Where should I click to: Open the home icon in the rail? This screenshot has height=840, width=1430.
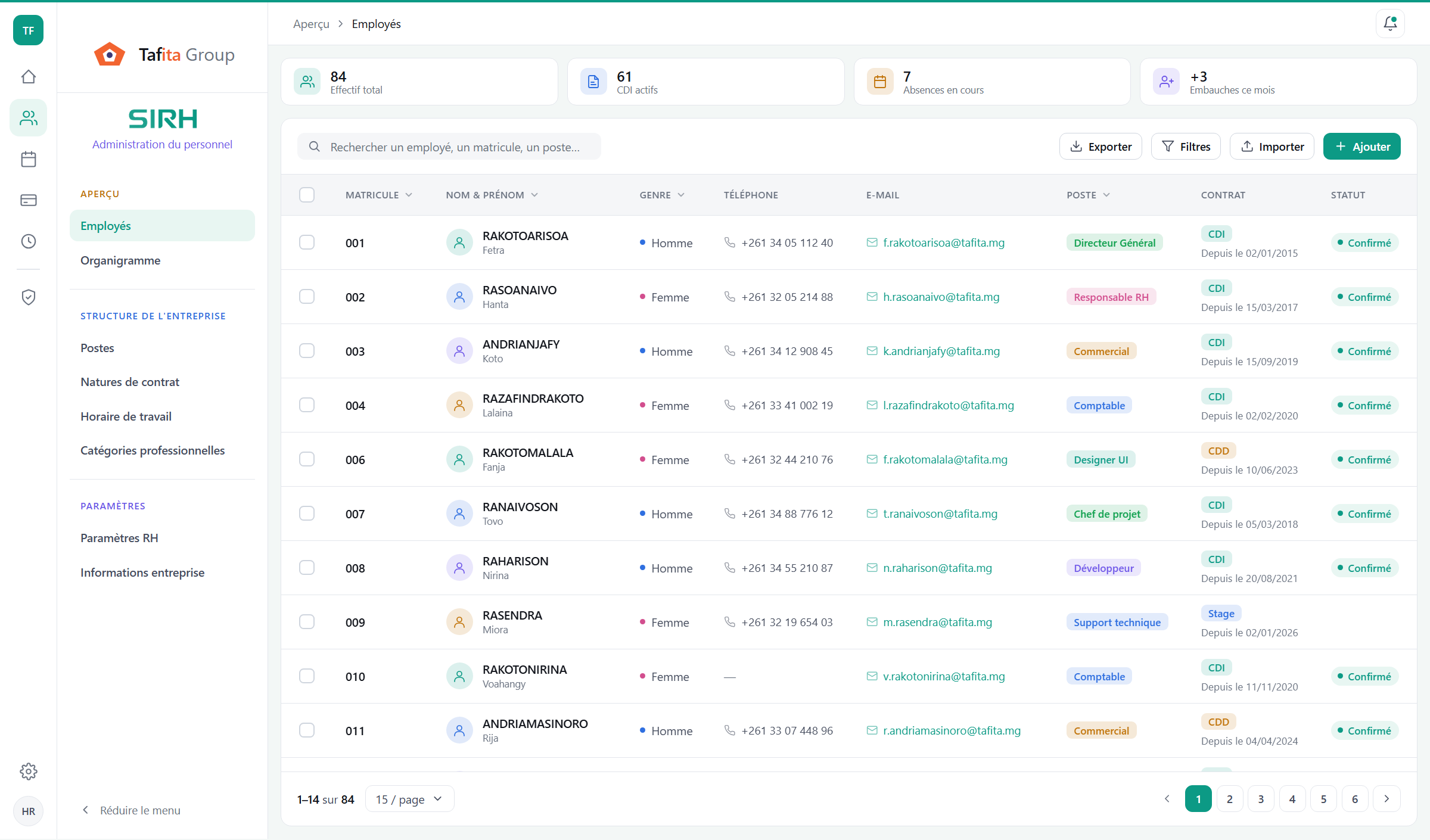[29, 77]
